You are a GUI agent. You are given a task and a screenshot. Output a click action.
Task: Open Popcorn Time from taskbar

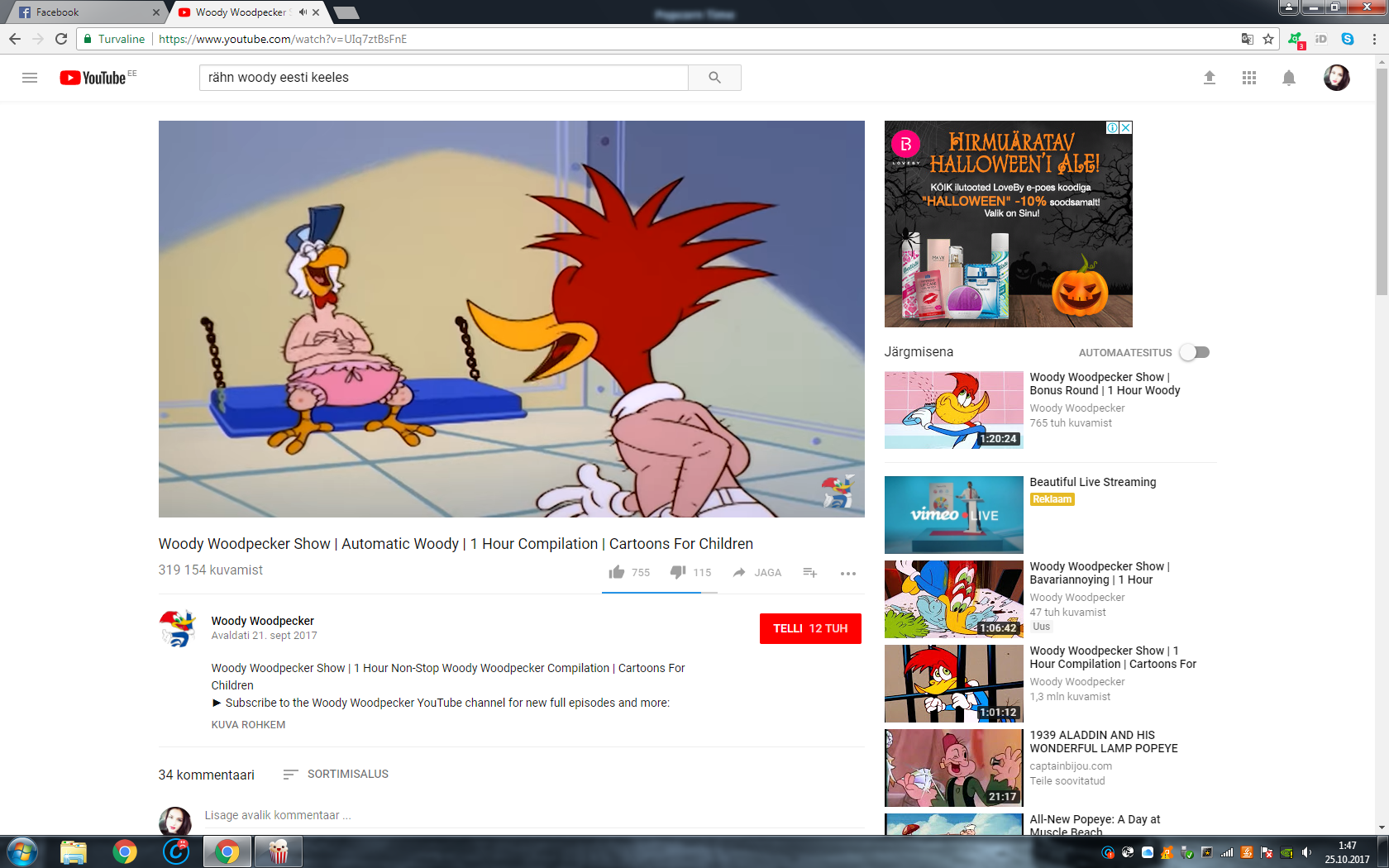279,851
